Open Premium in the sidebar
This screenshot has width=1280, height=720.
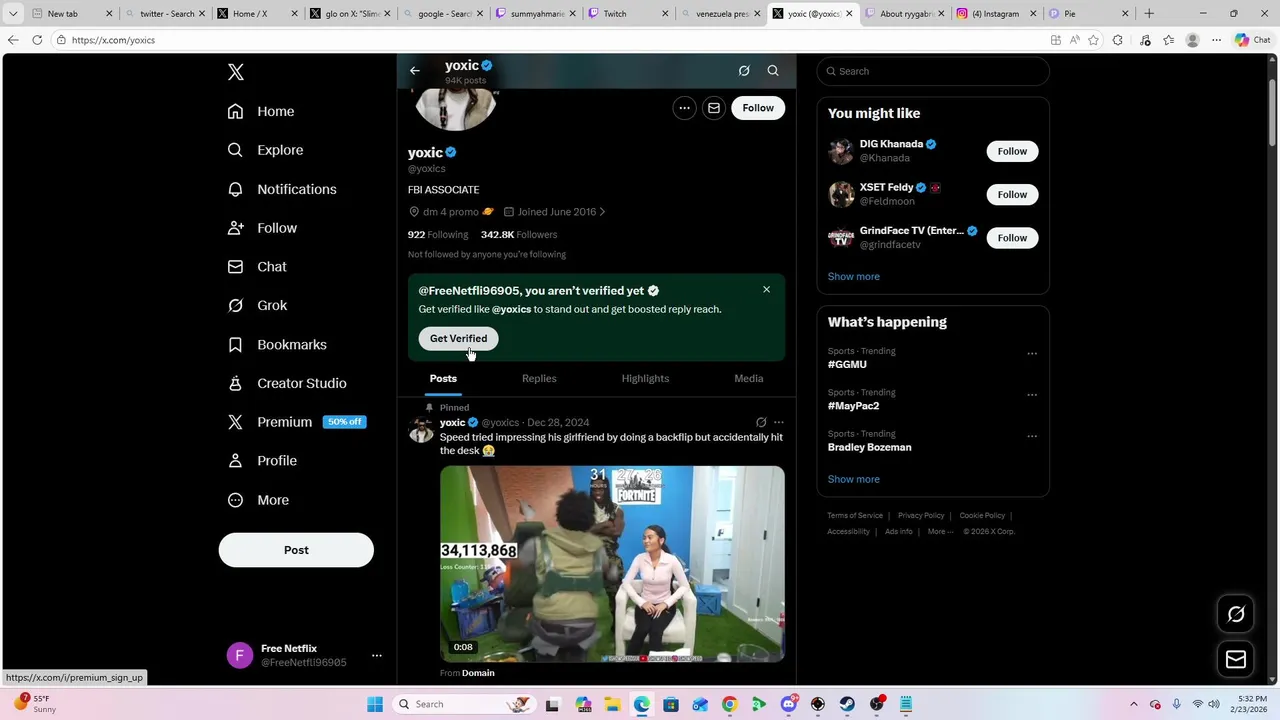click(x=297, y=422)
